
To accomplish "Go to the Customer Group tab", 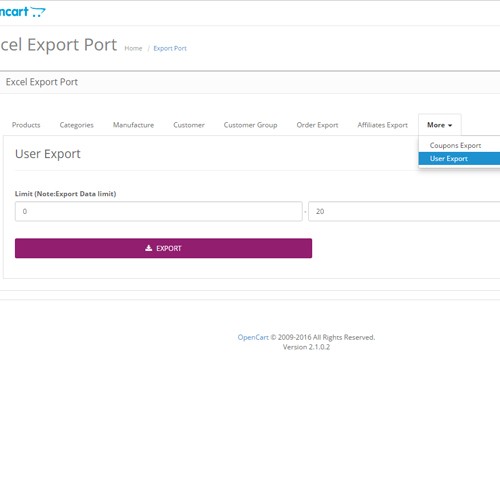I will (250, 125).
